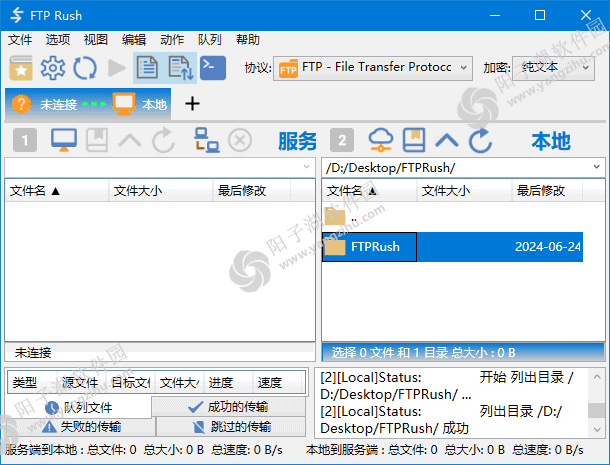Select the 未连接 - 本地 session tab
The height and width of the screenshot is (465, 610).
pos(88,104)
